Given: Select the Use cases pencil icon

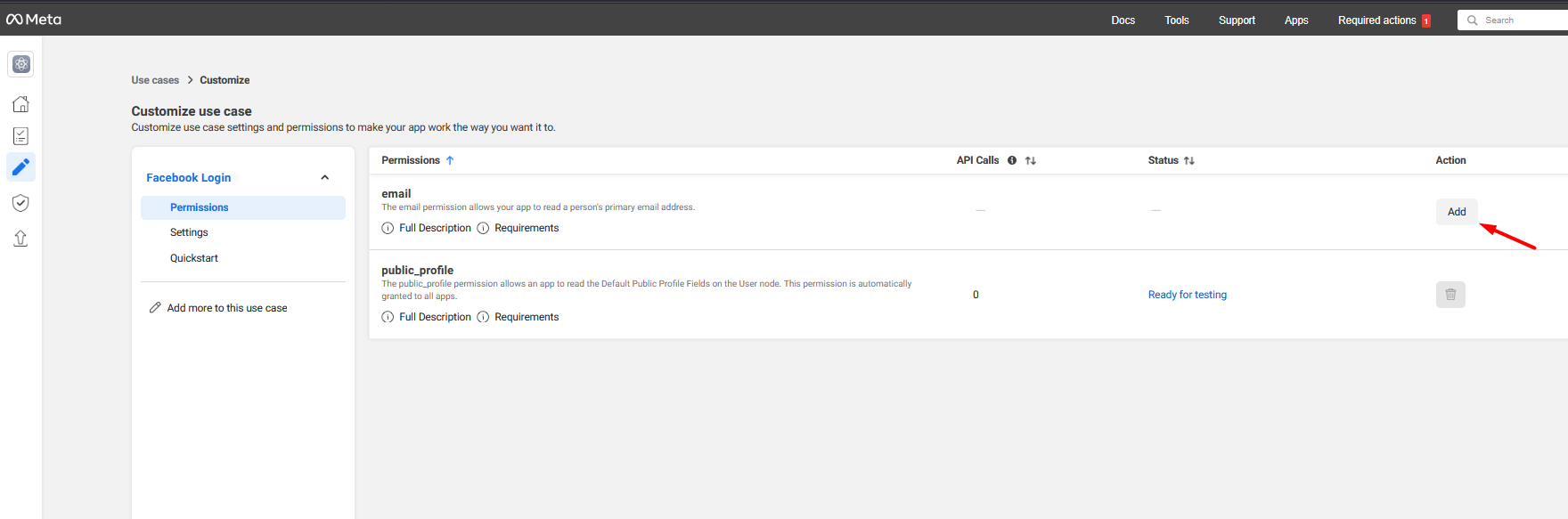Looking at the screenshot, I should click(20, 167).
